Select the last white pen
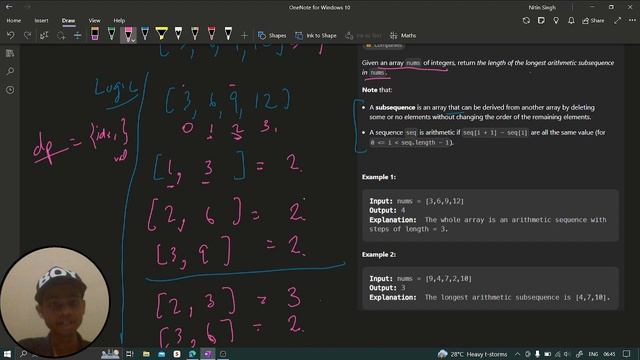The height and width of the screenshot is (360, 640). tap(229, 34)
